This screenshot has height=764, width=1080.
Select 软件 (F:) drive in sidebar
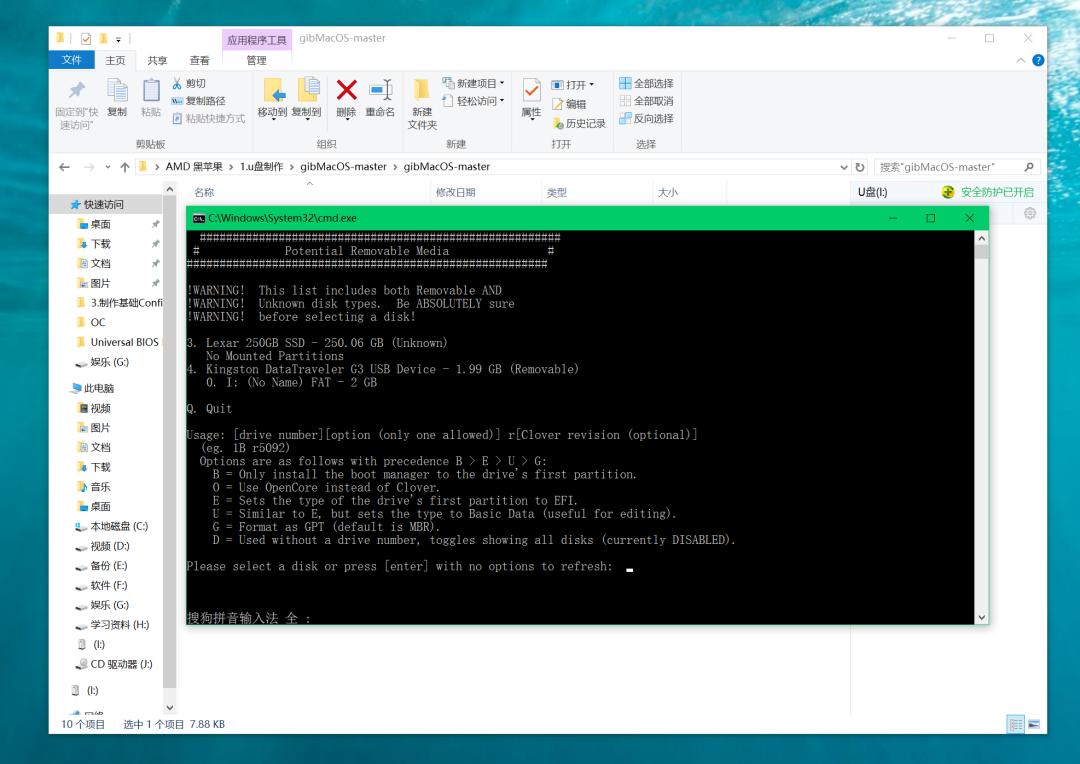101,586
